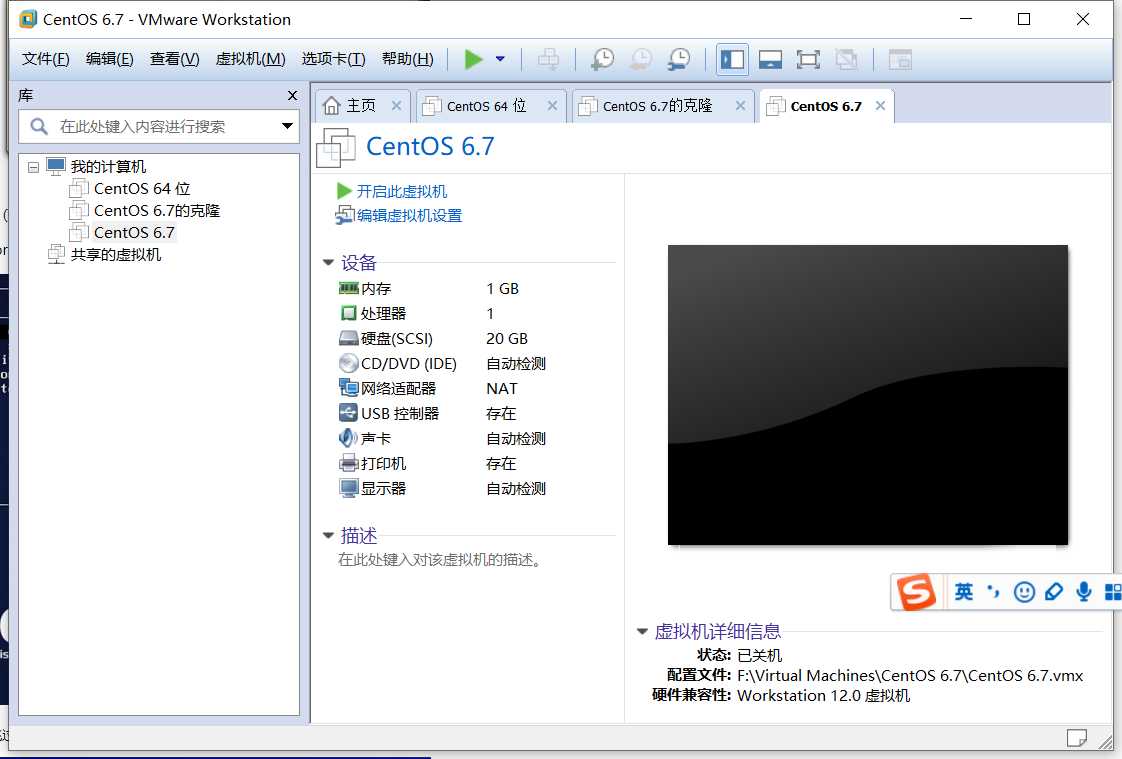Collapse the 虚拟机详细信息 section

point(642,631)
